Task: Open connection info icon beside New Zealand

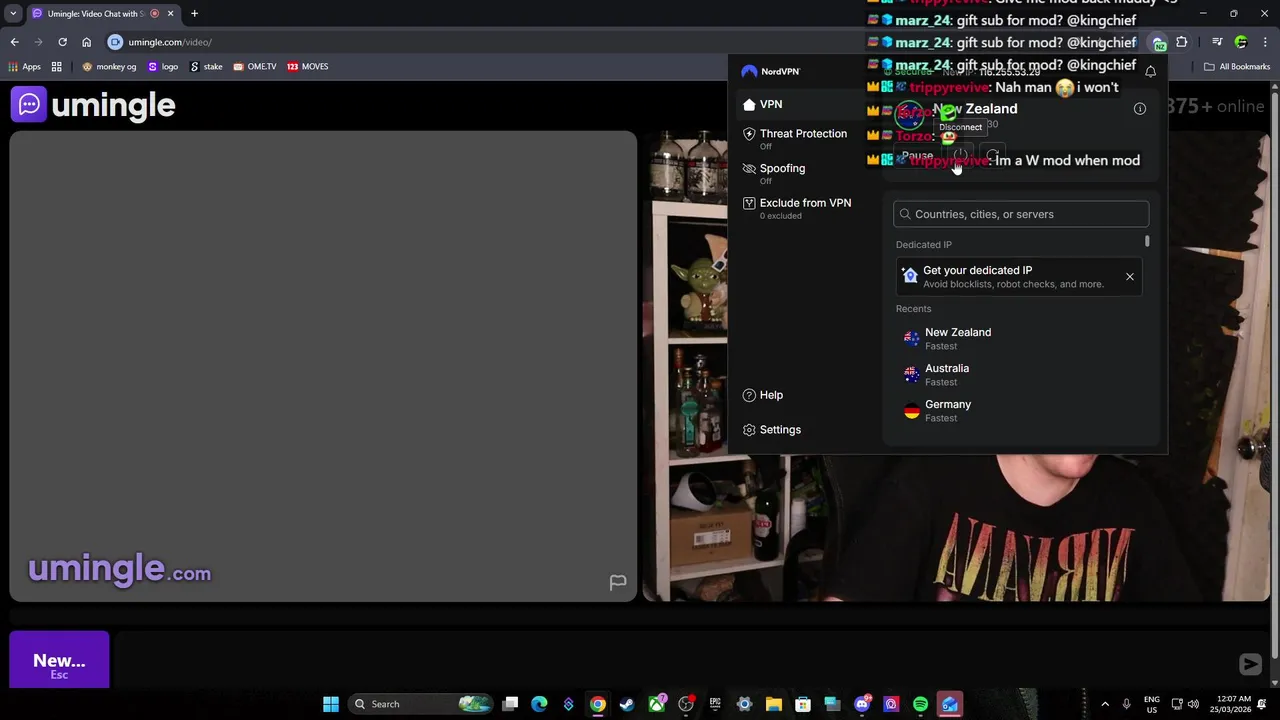Action: 1139,109
